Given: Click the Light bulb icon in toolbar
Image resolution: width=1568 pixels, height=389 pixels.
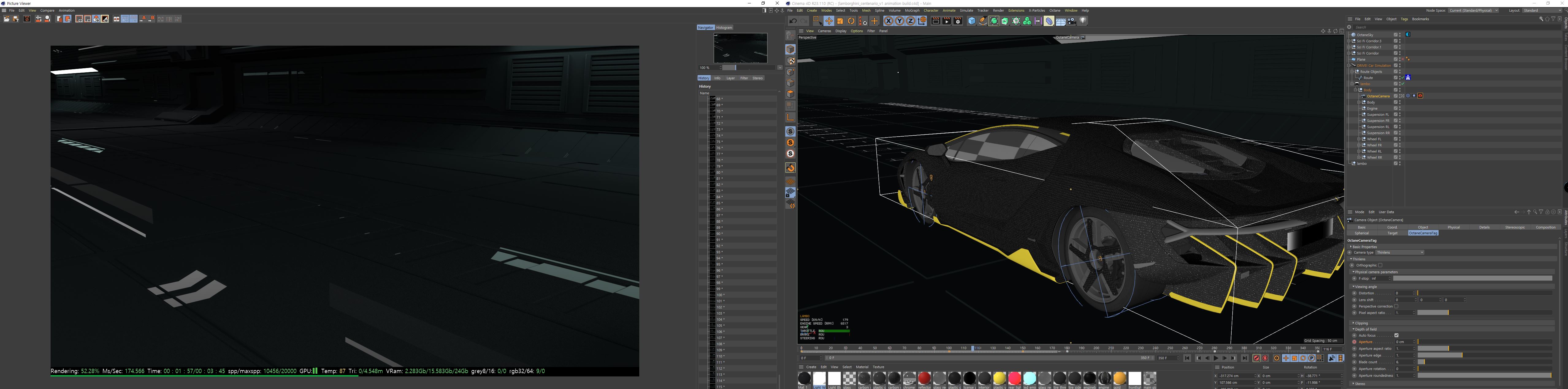Looking at the screenshot, I should pyautogui.click(x=1083, y=21).
